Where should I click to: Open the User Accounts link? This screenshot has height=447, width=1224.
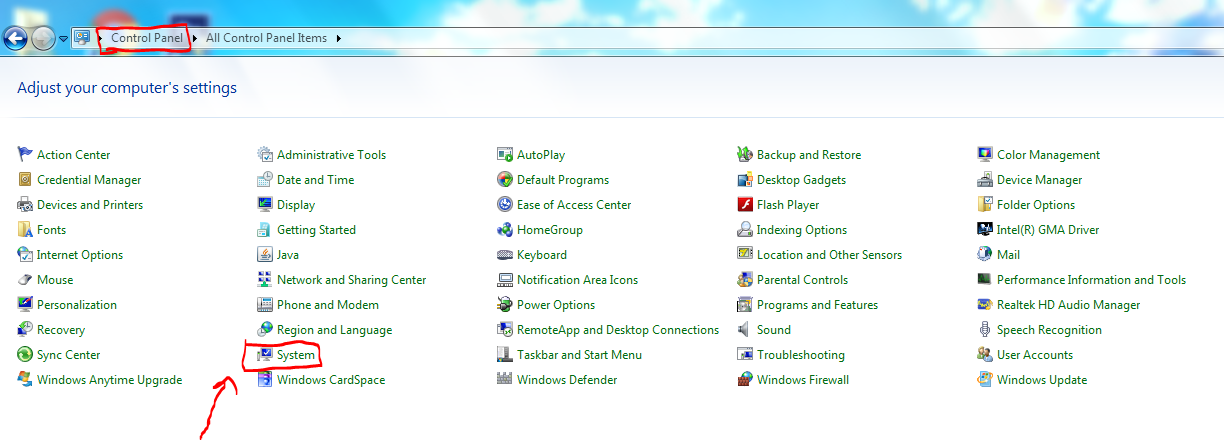point(1035,355)
